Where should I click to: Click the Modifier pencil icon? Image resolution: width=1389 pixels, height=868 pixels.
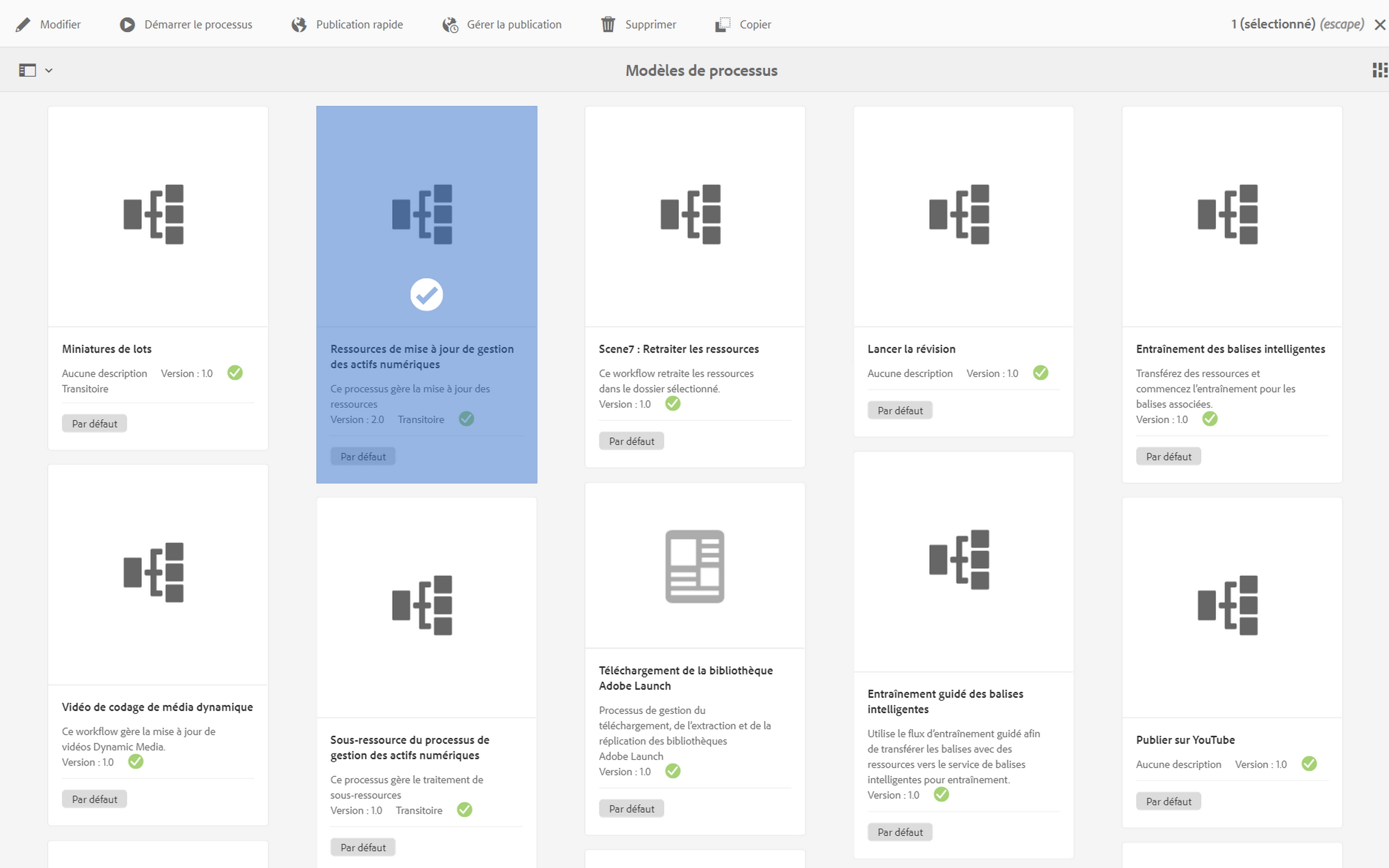coord(23,25)
